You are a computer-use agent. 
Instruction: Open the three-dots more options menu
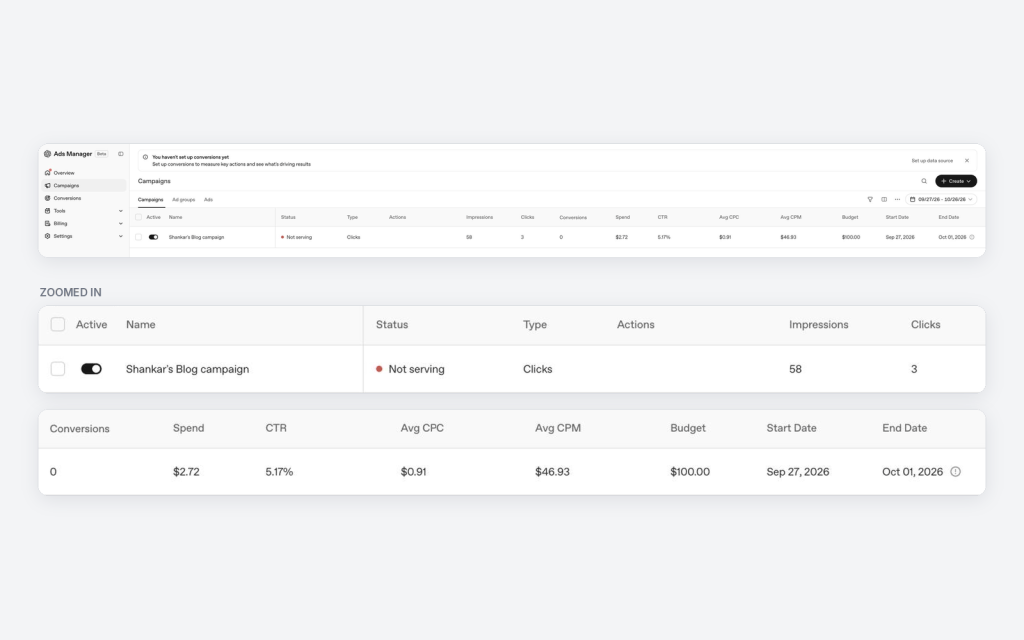pyautogui.click(x=897, y=199)
